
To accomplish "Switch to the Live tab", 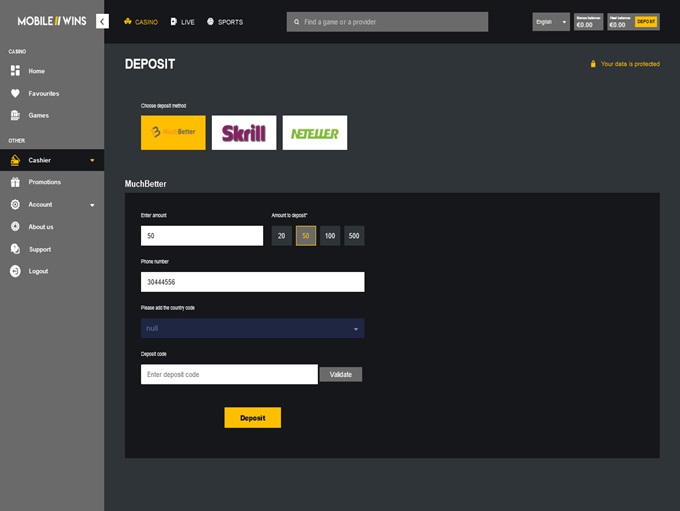I will point(182,21).
